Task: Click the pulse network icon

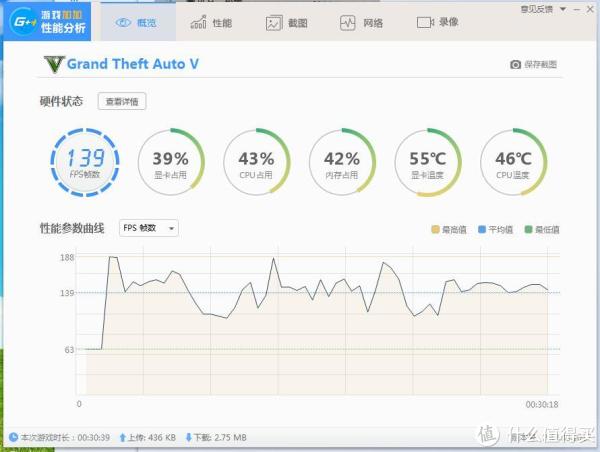Action: coord(347,23)
